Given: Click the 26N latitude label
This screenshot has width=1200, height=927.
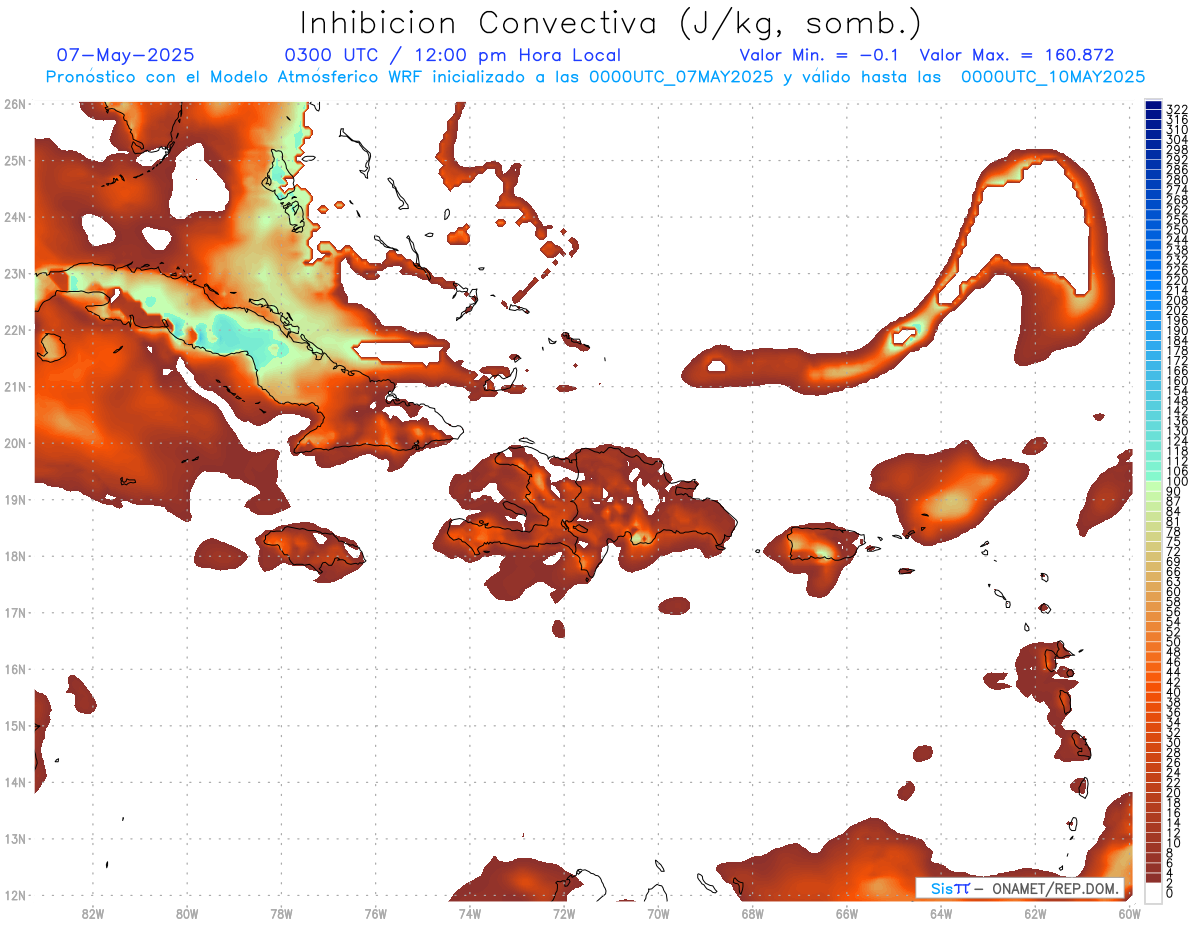Looking at the screenshot, I should tap(15, 103).
